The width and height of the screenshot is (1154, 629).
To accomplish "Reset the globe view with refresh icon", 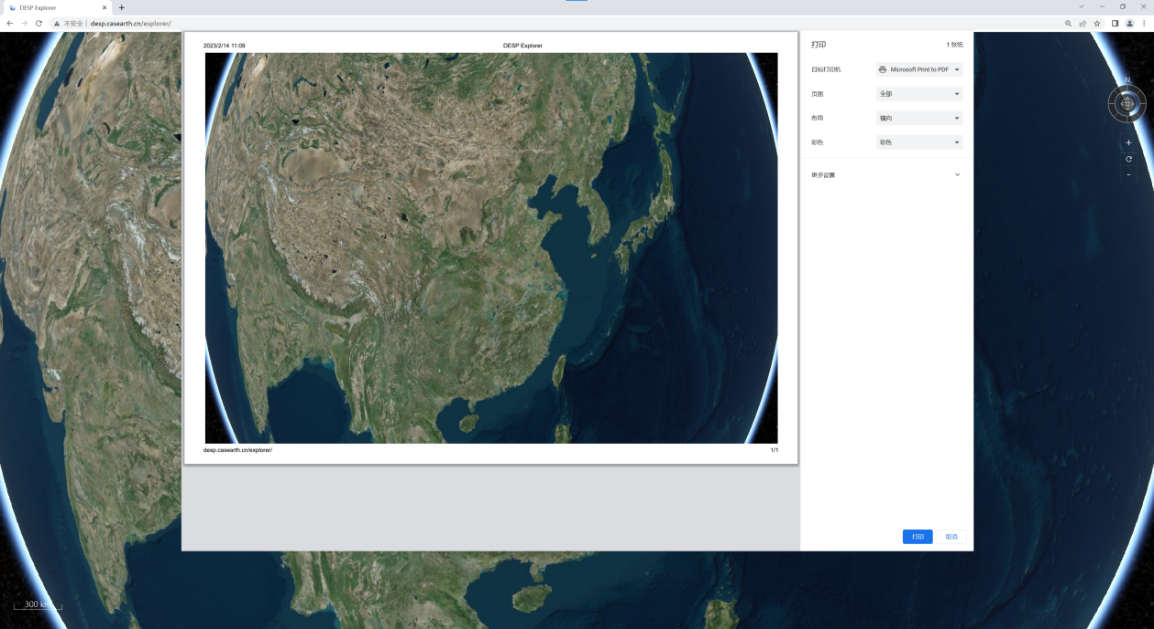I will 1128,159.
